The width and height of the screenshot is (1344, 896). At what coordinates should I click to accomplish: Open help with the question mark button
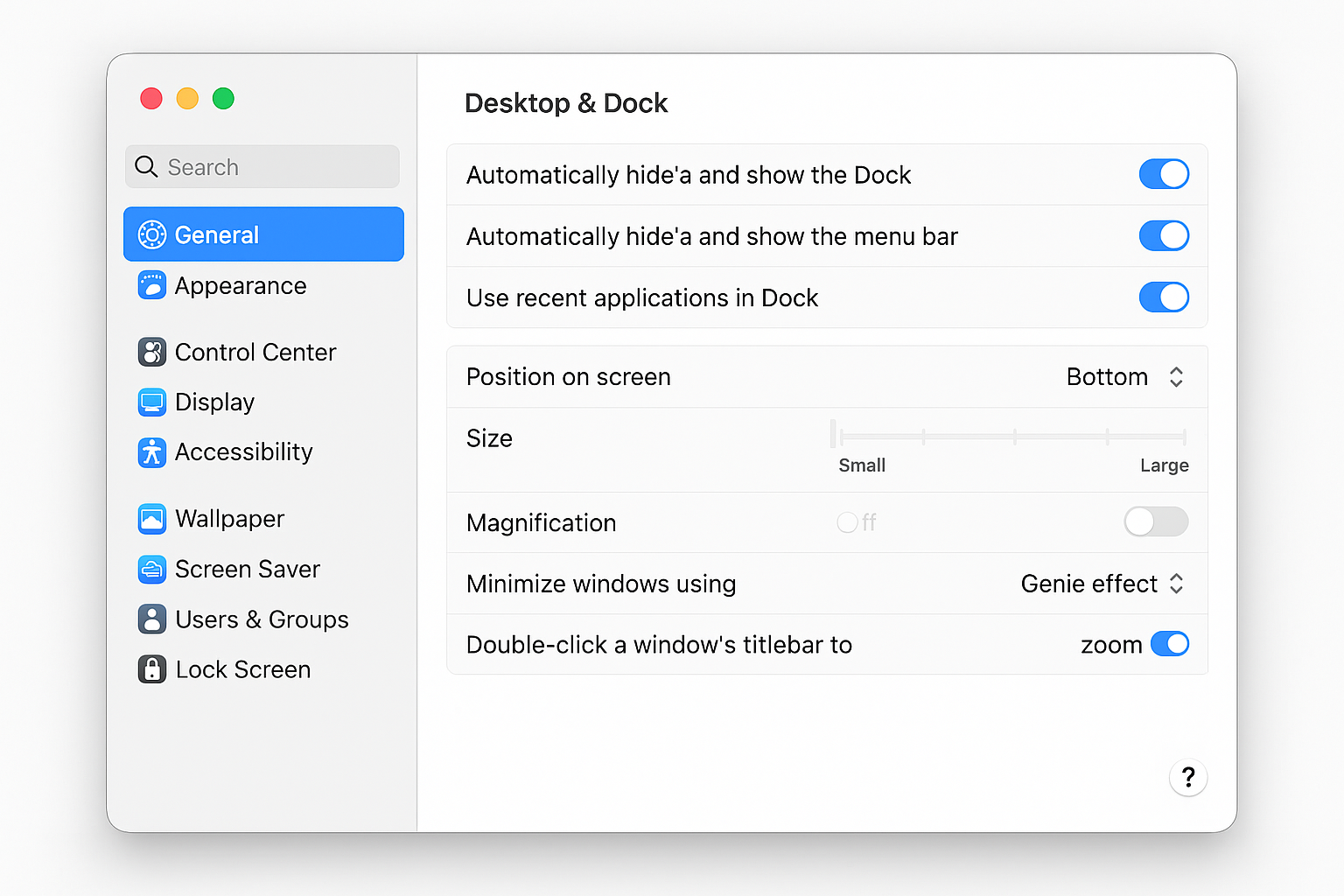(x=1188, y=777)
